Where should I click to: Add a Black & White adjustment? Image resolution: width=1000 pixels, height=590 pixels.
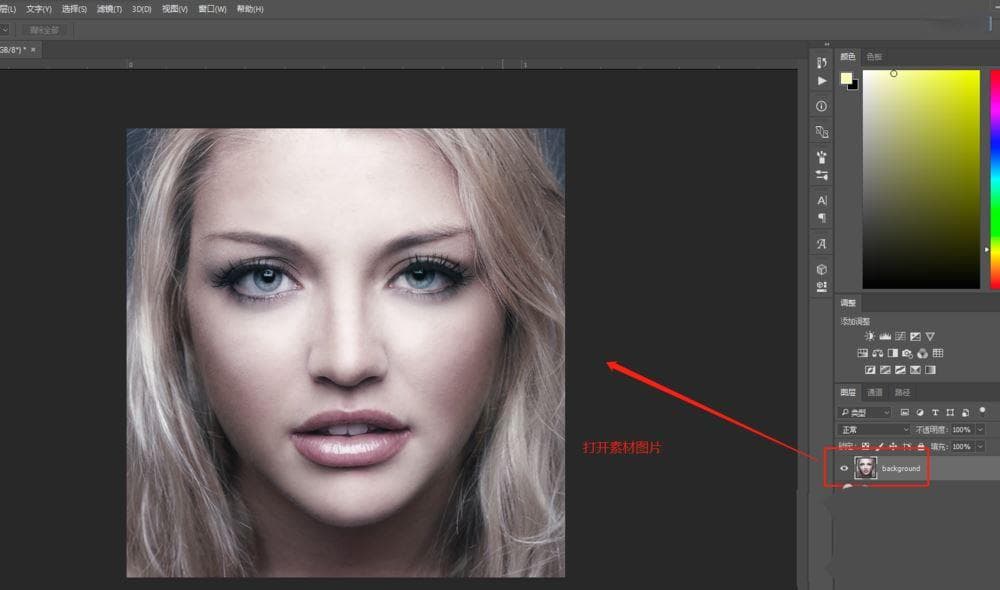(x=893, y=353)
